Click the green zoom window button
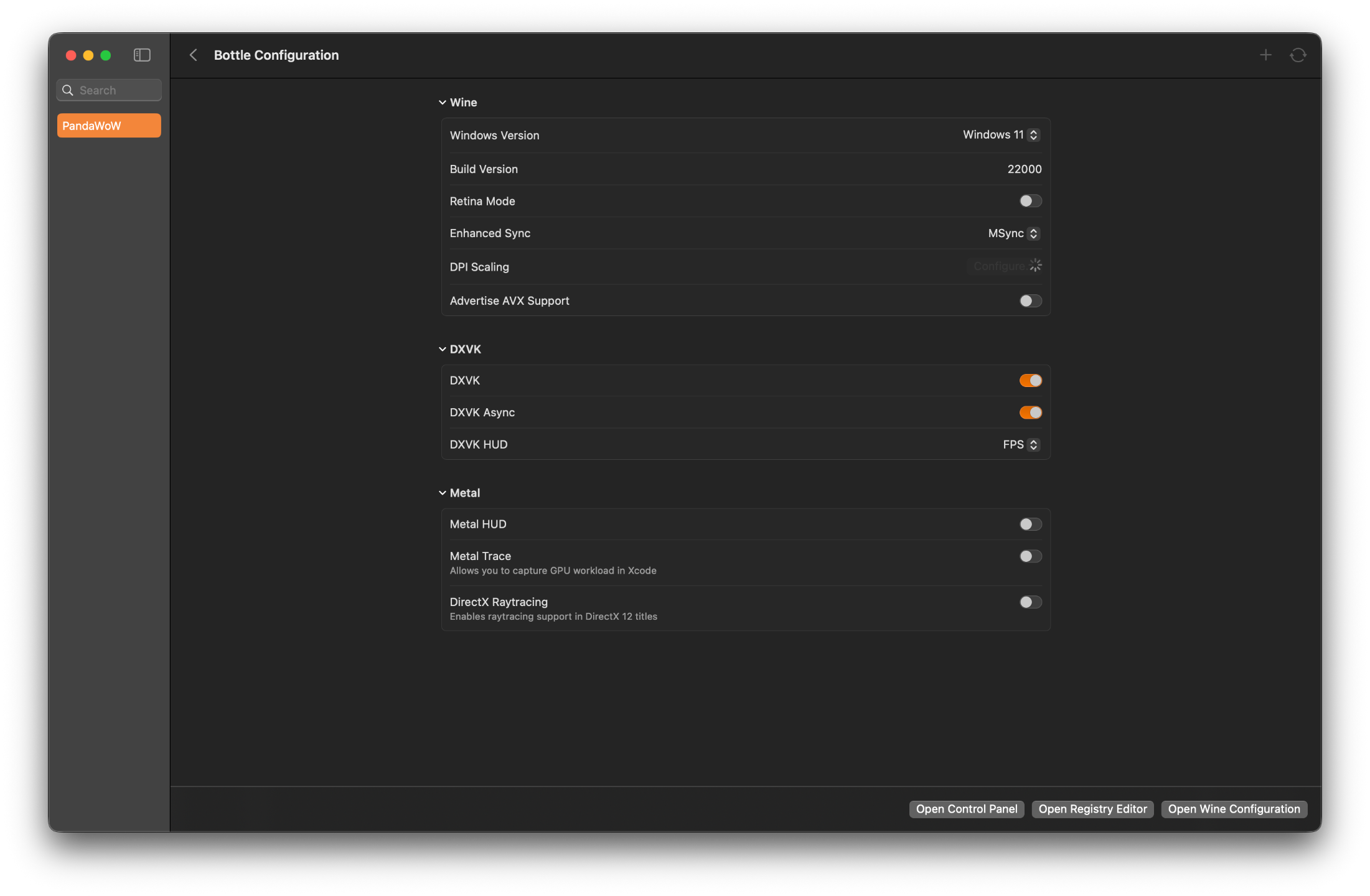Screen dimensions: 1370x896 (x=106, y=55)
